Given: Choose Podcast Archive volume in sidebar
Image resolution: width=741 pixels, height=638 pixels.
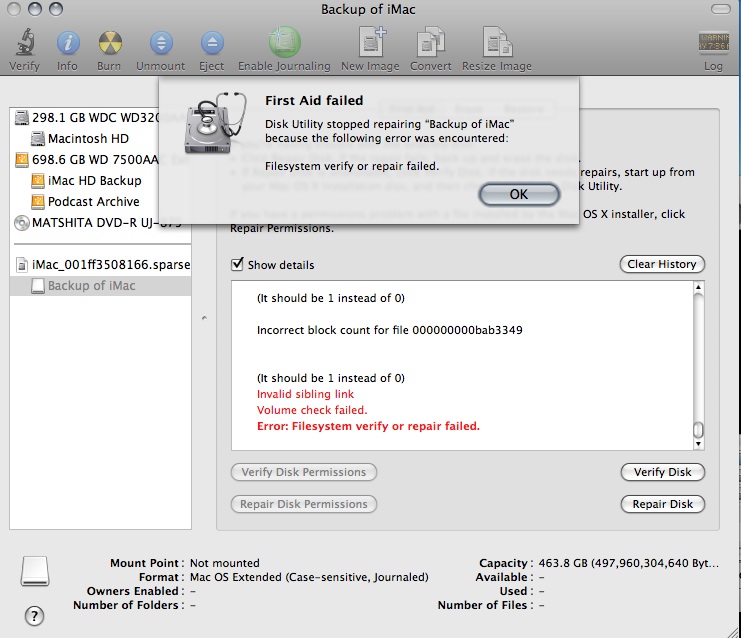Looking at the screenshot, I should point(93,202).
